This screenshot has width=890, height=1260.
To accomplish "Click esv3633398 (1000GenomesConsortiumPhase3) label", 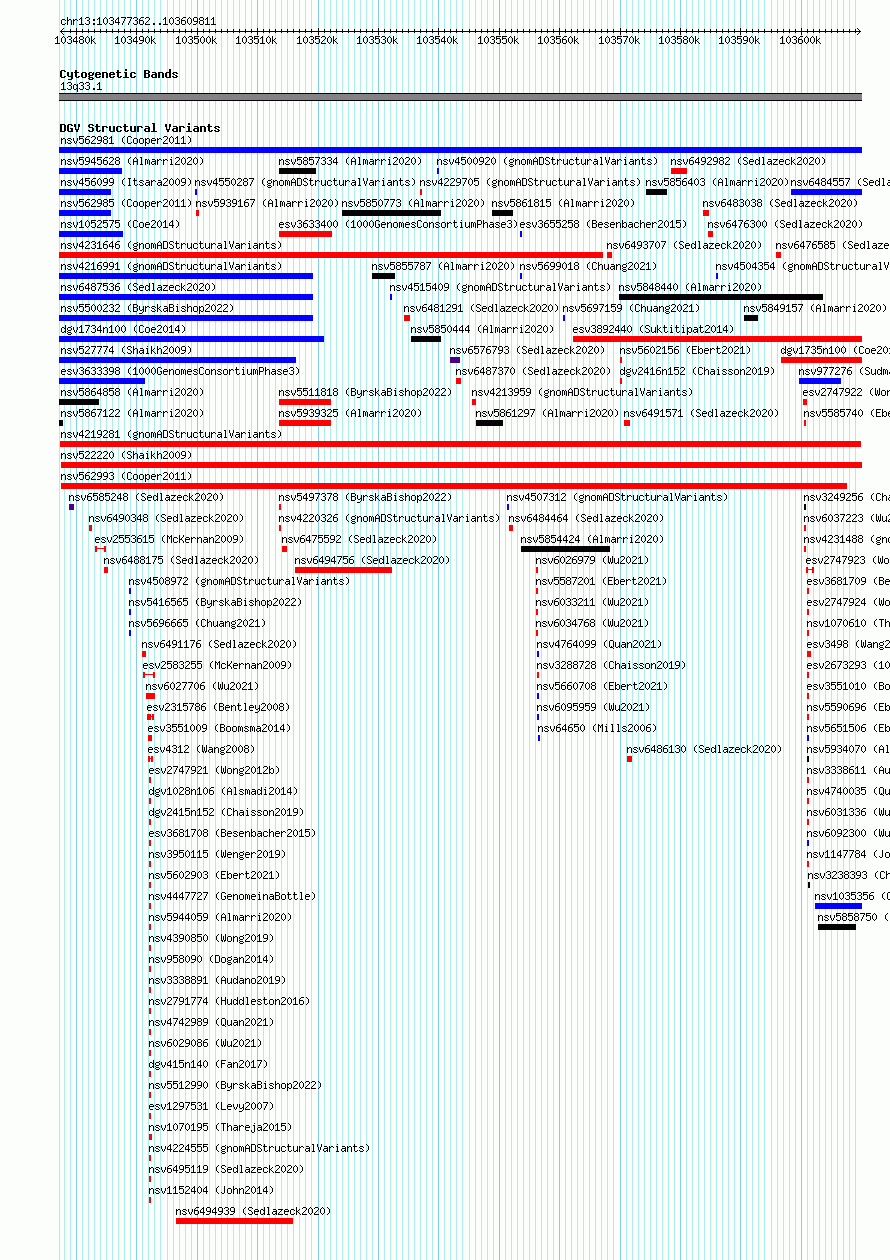I will tap(180, 371).
